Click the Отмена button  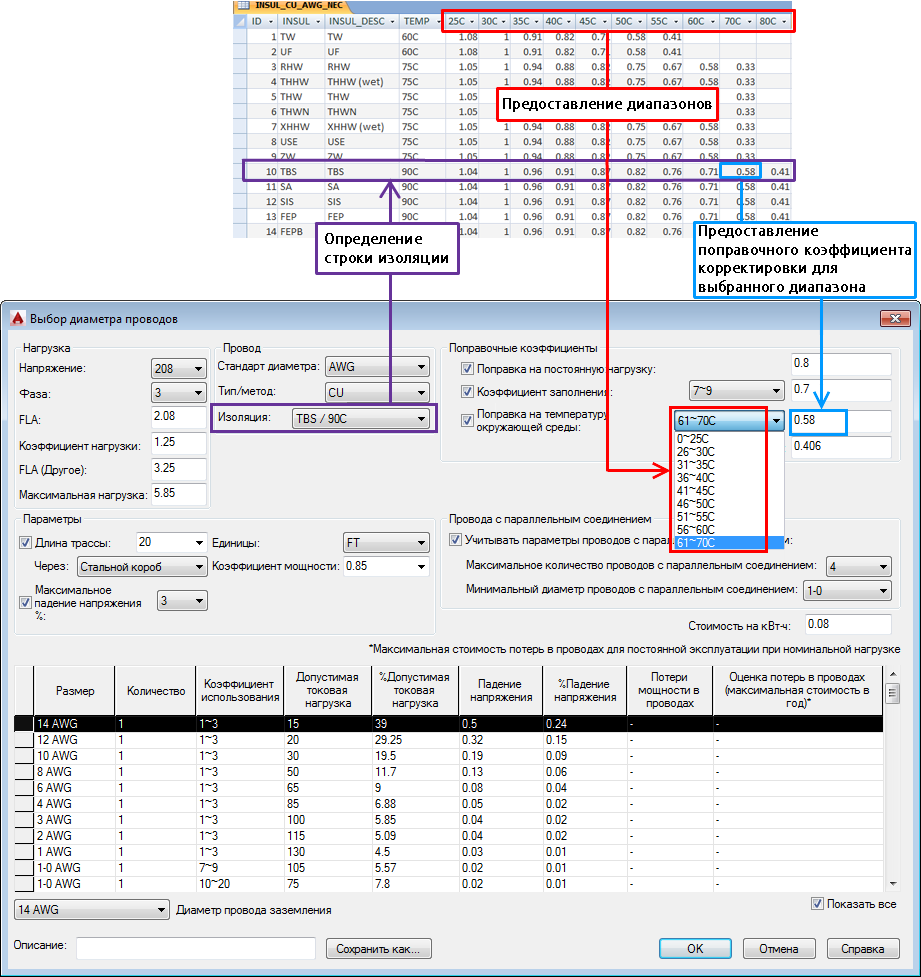(778, 948)
